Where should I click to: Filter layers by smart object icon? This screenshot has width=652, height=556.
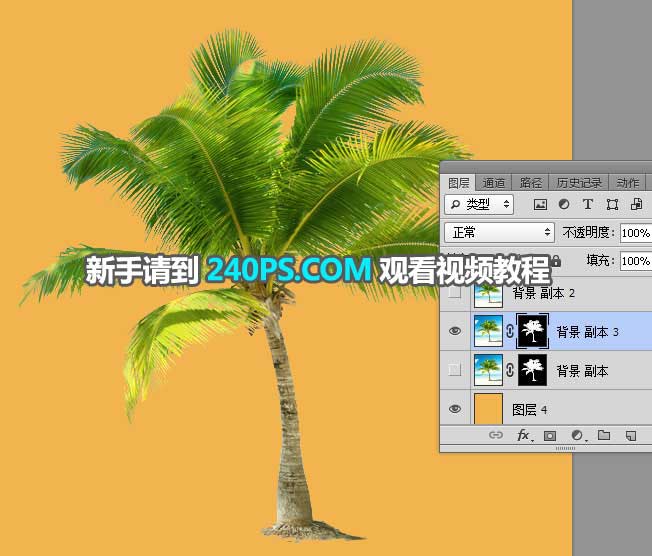coord(636,204)
